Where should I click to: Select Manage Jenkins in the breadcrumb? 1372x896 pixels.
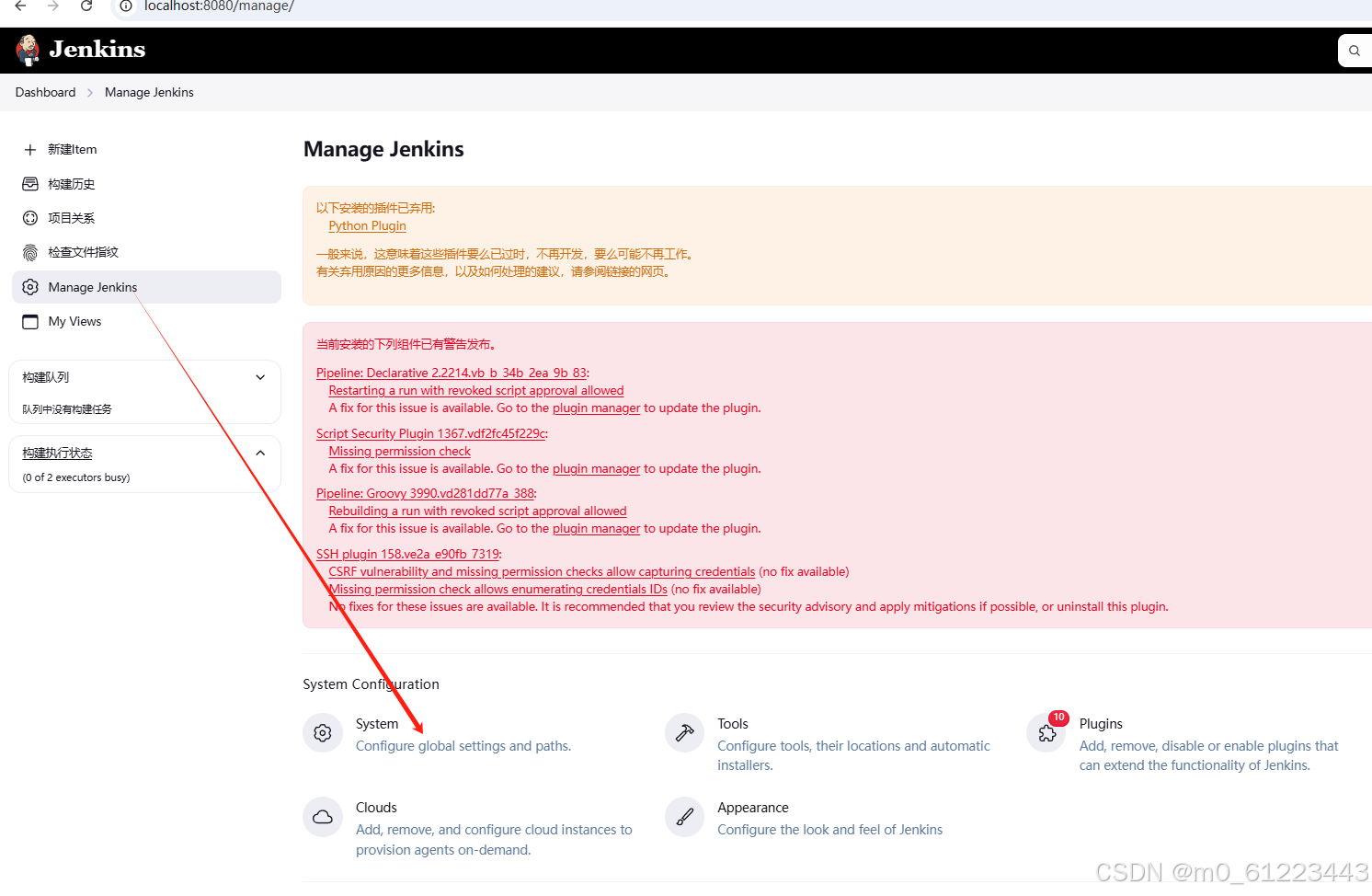[149, 92]
